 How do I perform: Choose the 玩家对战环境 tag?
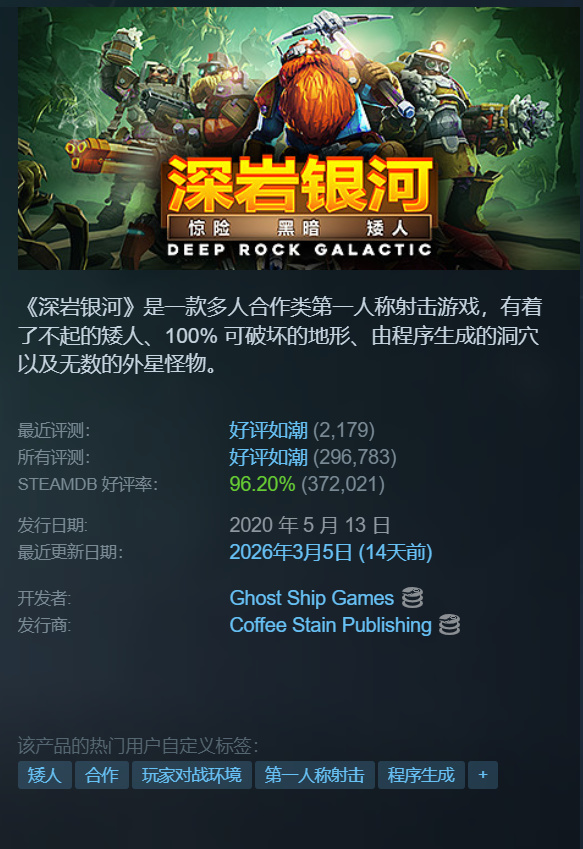(x=192, y=775)
